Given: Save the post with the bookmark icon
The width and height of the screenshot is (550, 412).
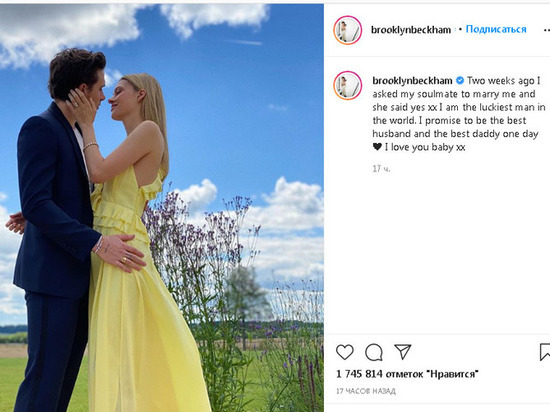Looking at the screenshot, I should coord(545,352).
